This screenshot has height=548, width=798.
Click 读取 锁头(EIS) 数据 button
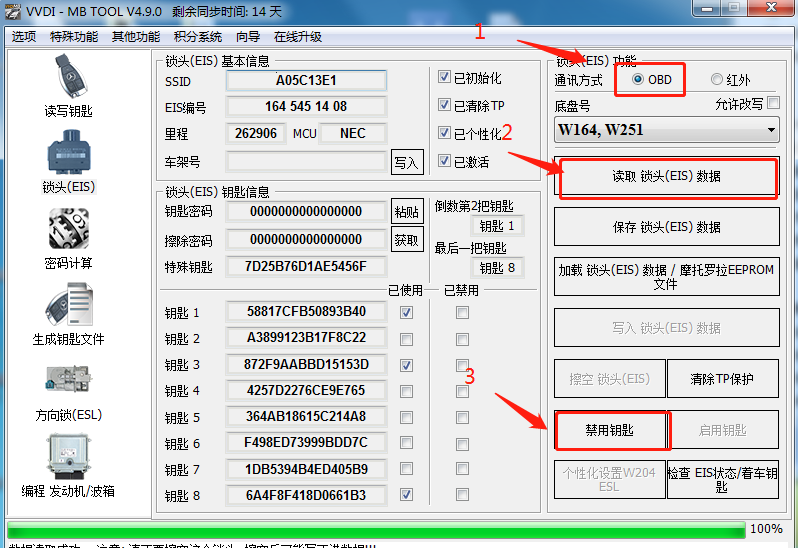tap(667, 176)
